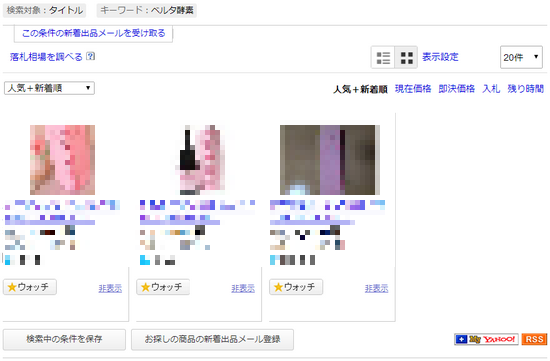This screenshot has width=550, height=361.
Task: Click 非表示 link for second item
Action: (x=243, y=288)
